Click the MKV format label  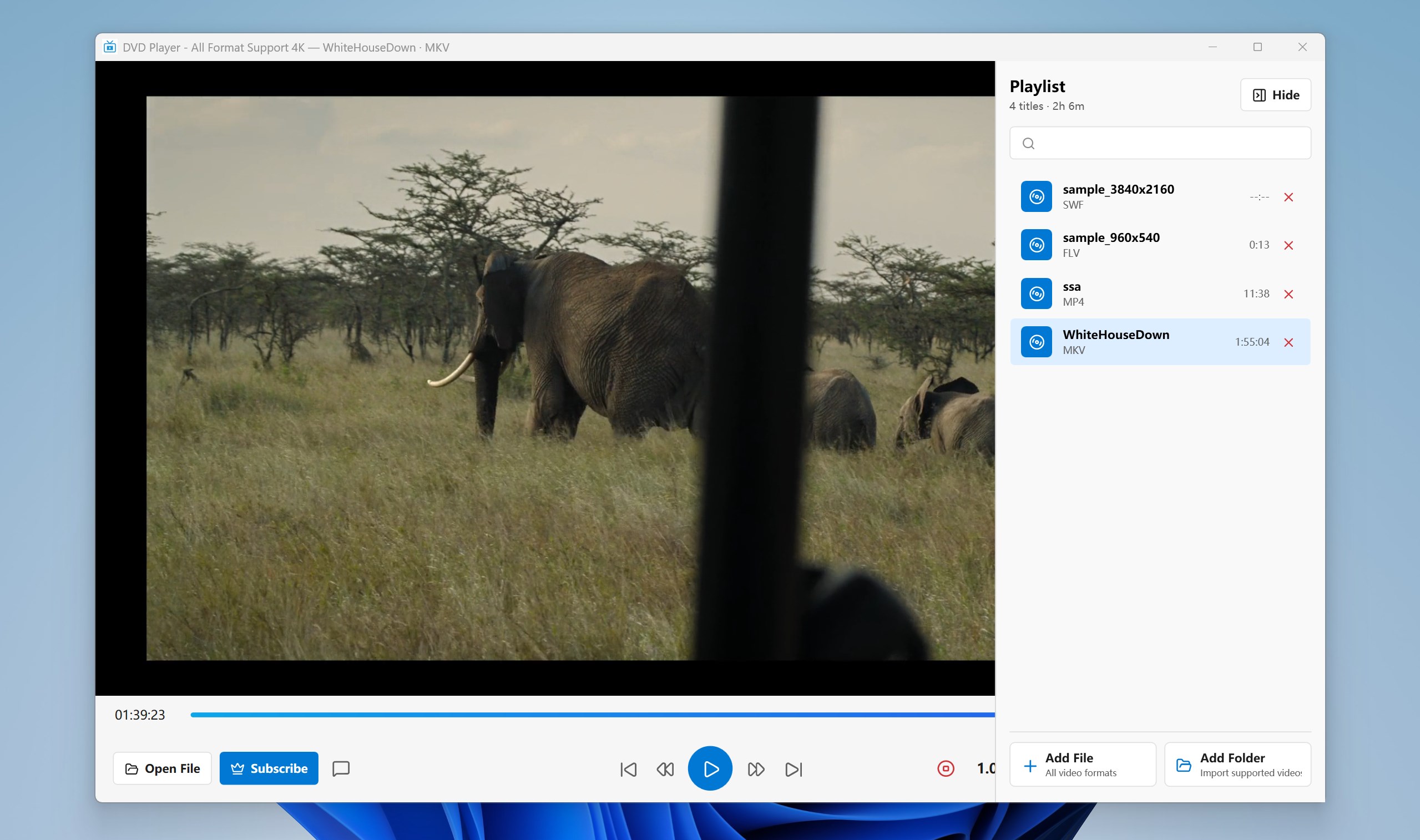pos(1074,351)
